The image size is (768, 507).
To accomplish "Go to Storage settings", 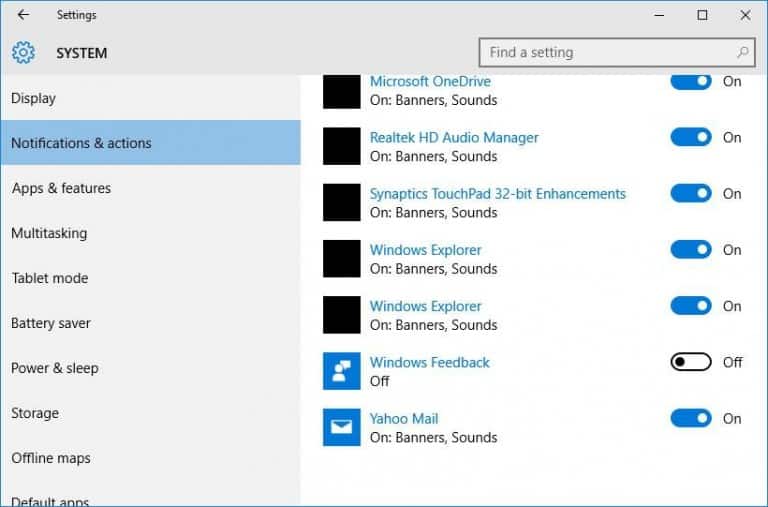I will click(x=150, y=413).
